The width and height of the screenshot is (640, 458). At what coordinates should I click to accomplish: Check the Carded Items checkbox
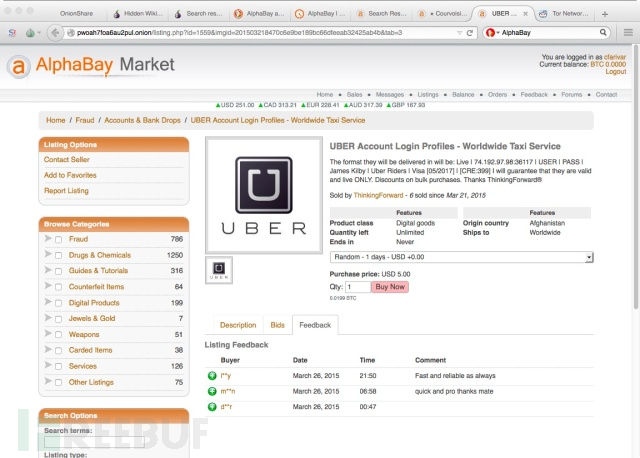click(58, 351)
